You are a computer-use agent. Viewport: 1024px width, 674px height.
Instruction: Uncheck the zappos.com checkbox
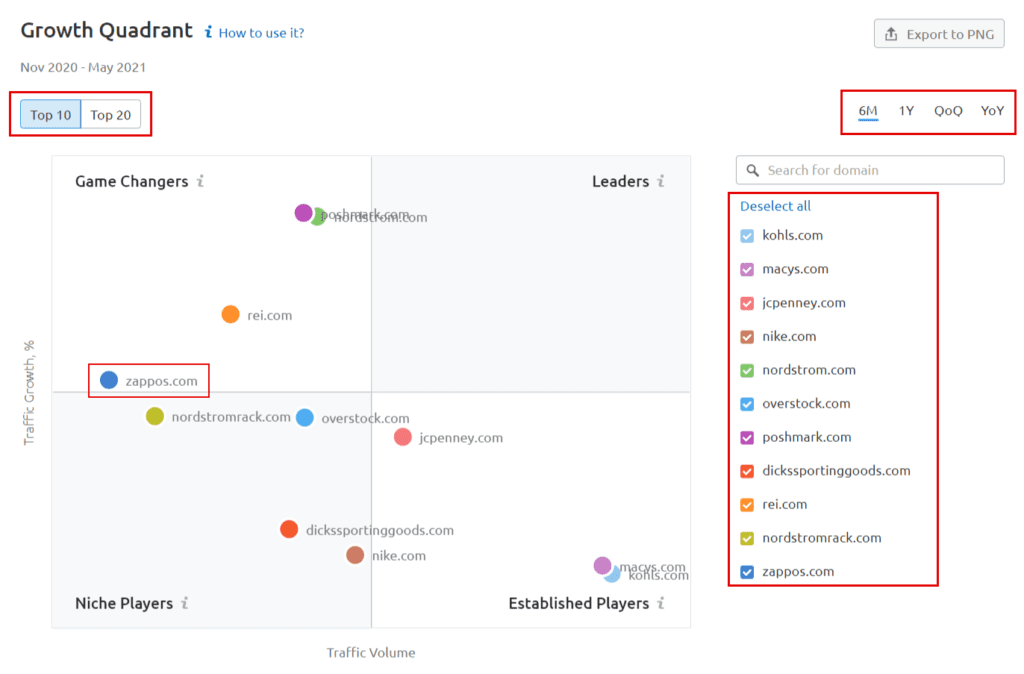747,572
